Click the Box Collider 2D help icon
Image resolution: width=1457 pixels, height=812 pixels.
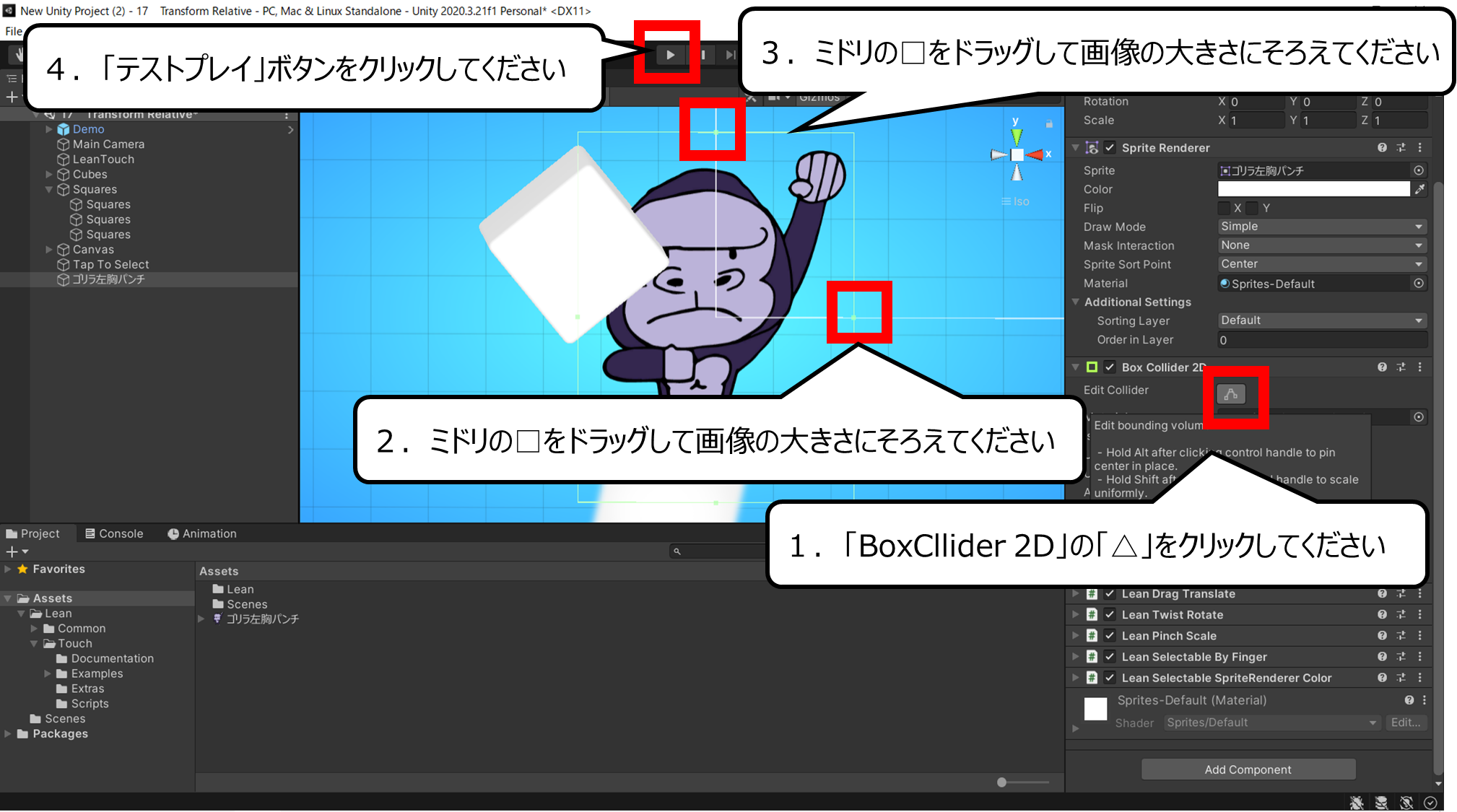click(1382, 367)
